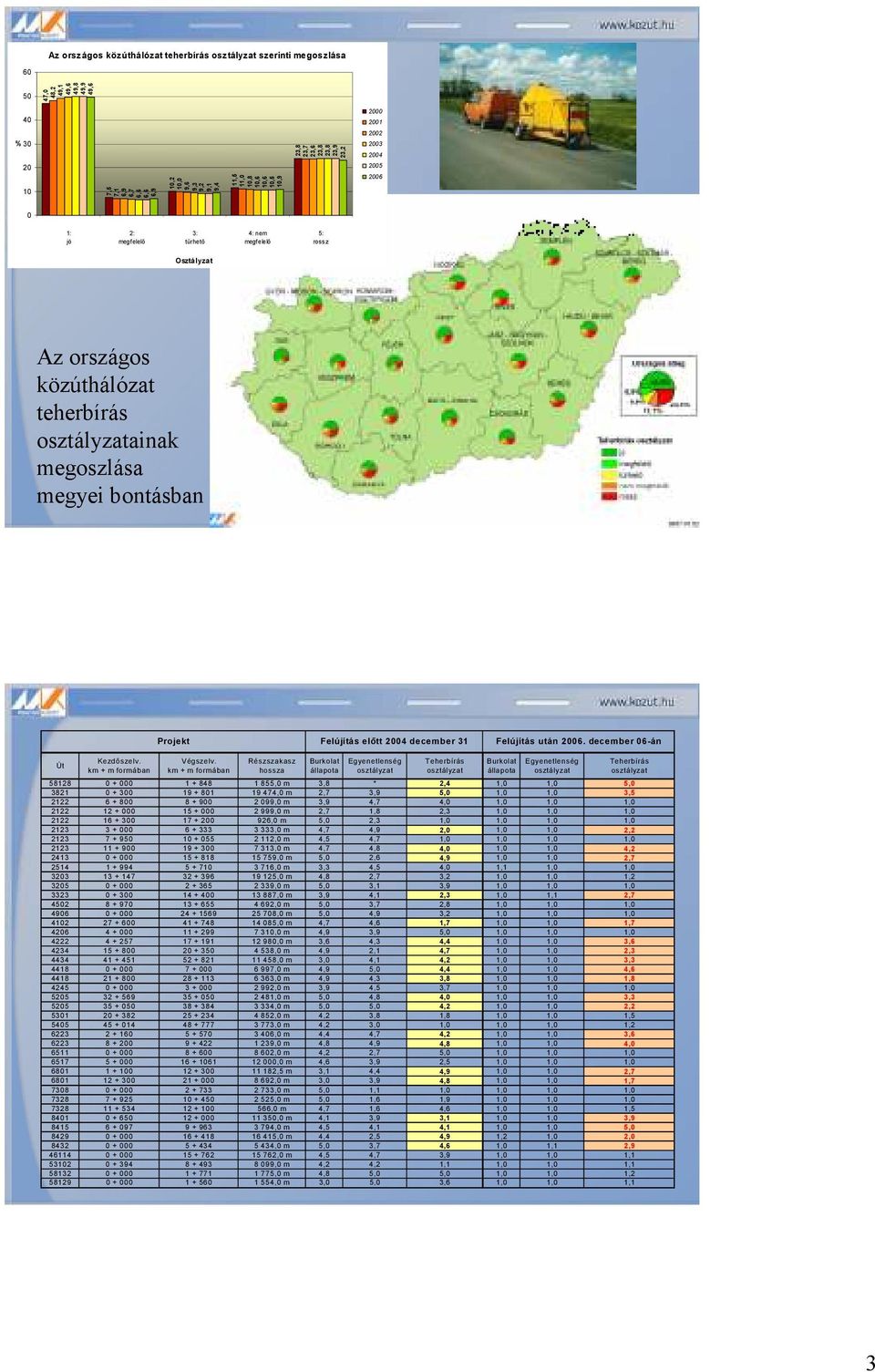This screenshot has height=1372, width=875.
Task: Open www.kozut.hu link on the top slide
Action: click(636, 25)
